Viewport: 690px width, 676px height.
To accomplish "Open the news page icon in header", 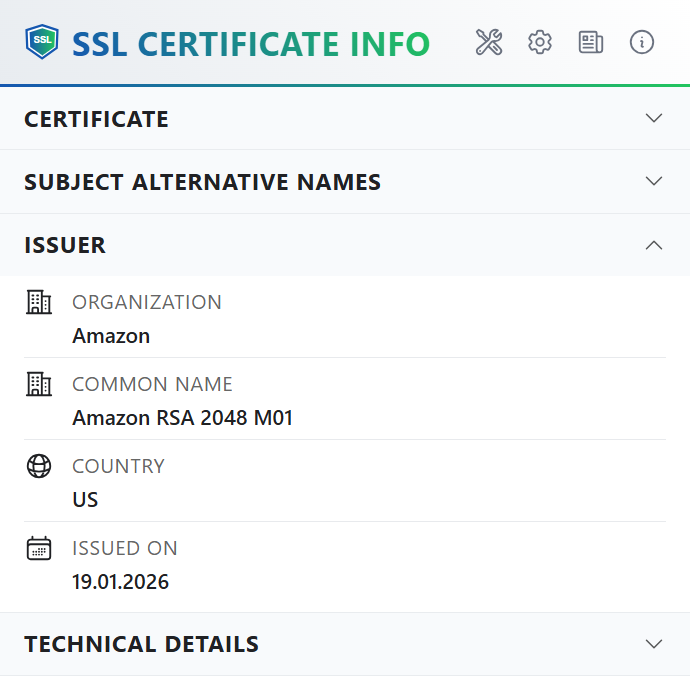I will tap(591, 42).
